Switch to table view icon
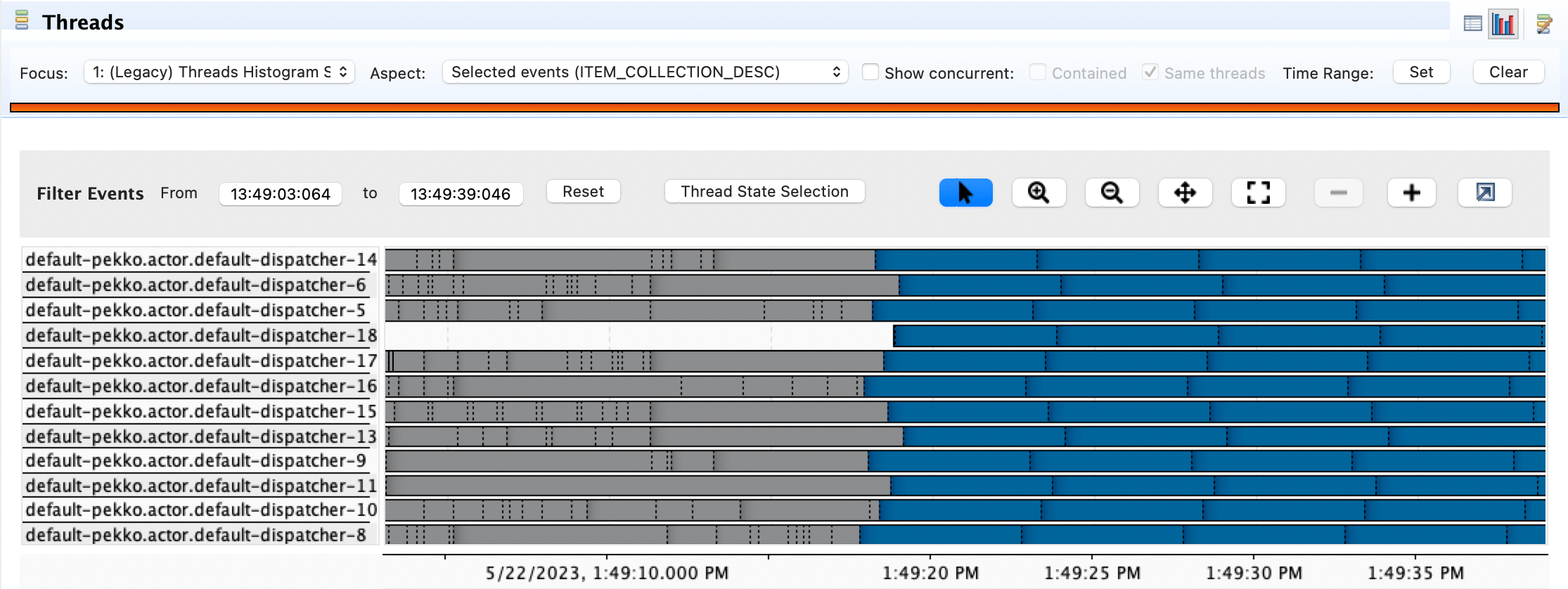The image size is (1568, 589). tap(1472, 24)
